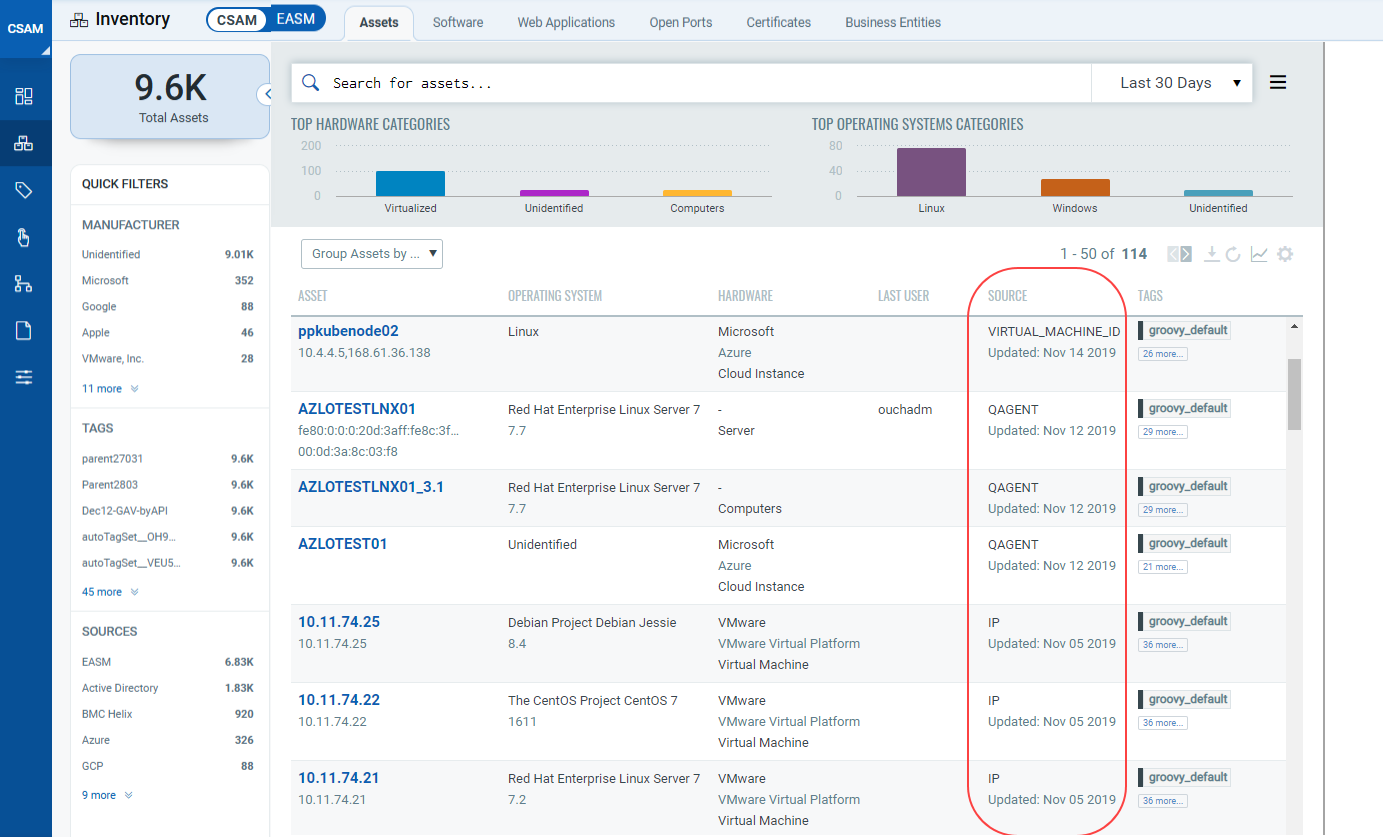Select the Assets tab
1383x837 pixels.
coord(379,22)
